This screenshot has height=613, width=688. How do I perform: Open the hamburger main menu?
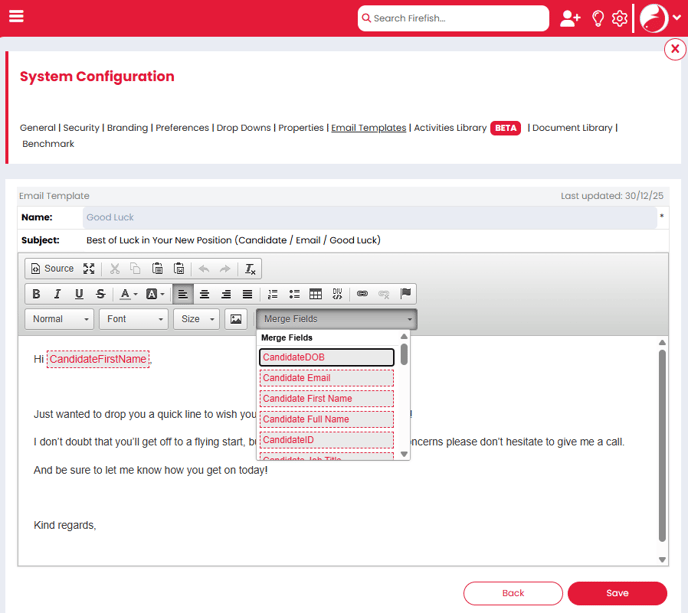coord(16,16)
